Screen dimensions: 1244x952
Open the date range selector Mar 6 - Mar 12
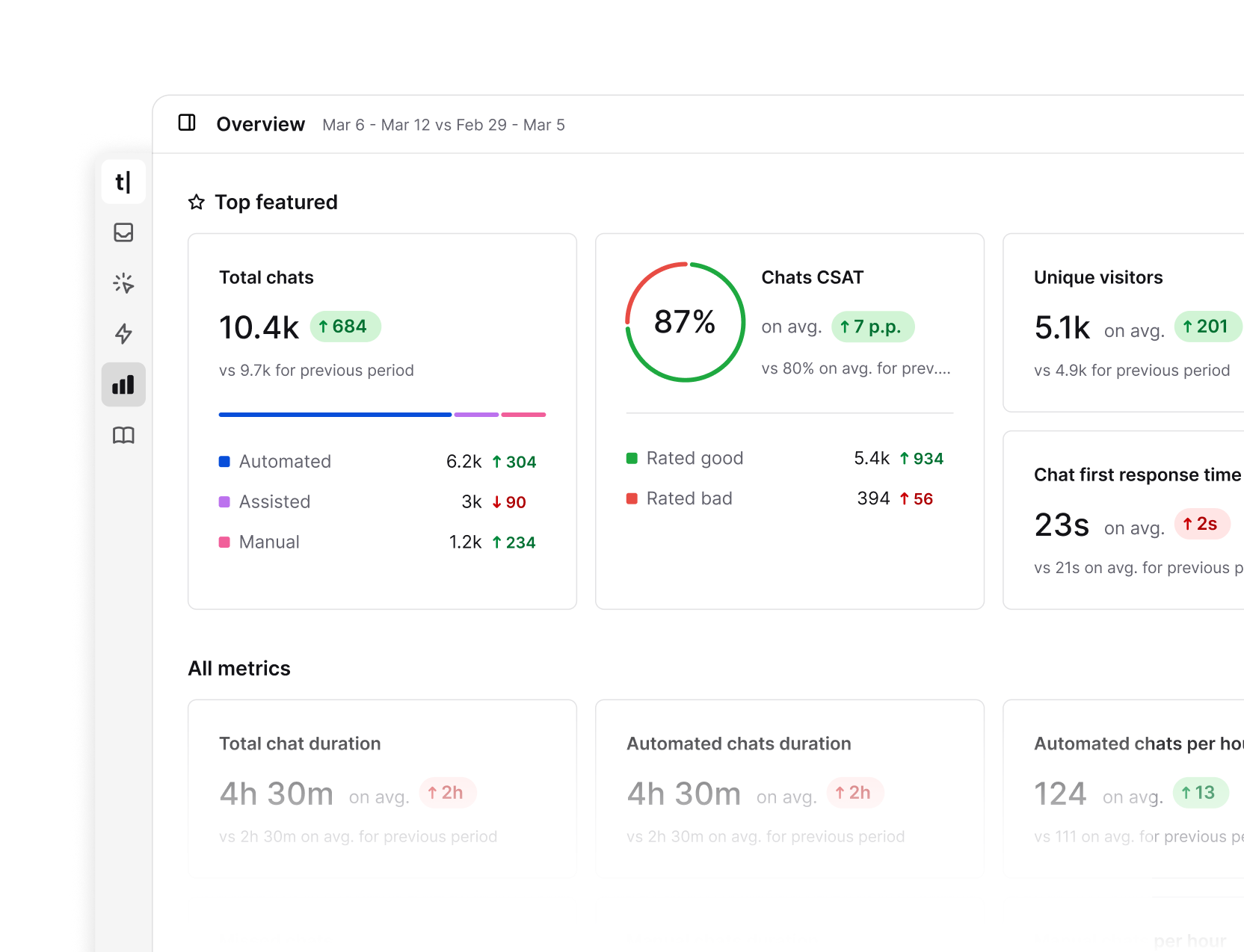(443, 125)
